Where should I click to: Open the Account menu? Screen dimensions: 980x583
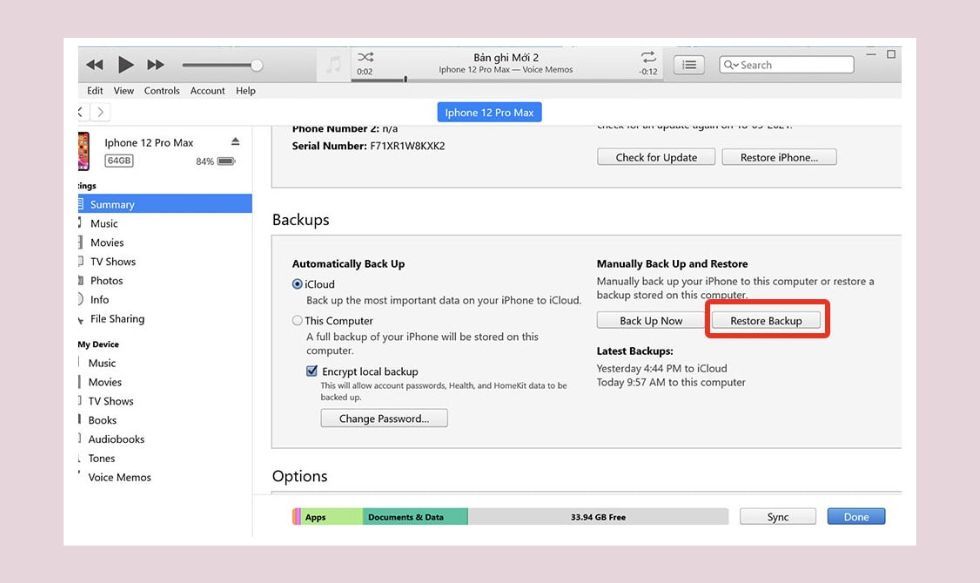click(208, 91)
